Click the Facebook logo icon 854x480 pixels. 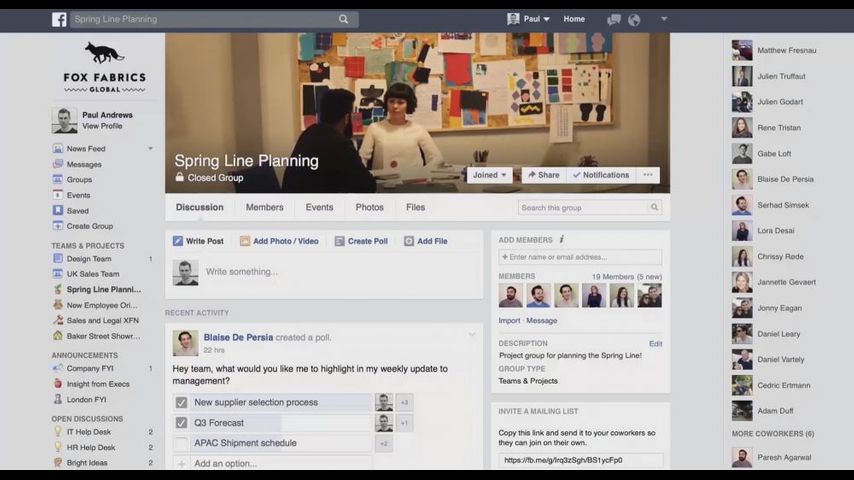click(59, 19)
